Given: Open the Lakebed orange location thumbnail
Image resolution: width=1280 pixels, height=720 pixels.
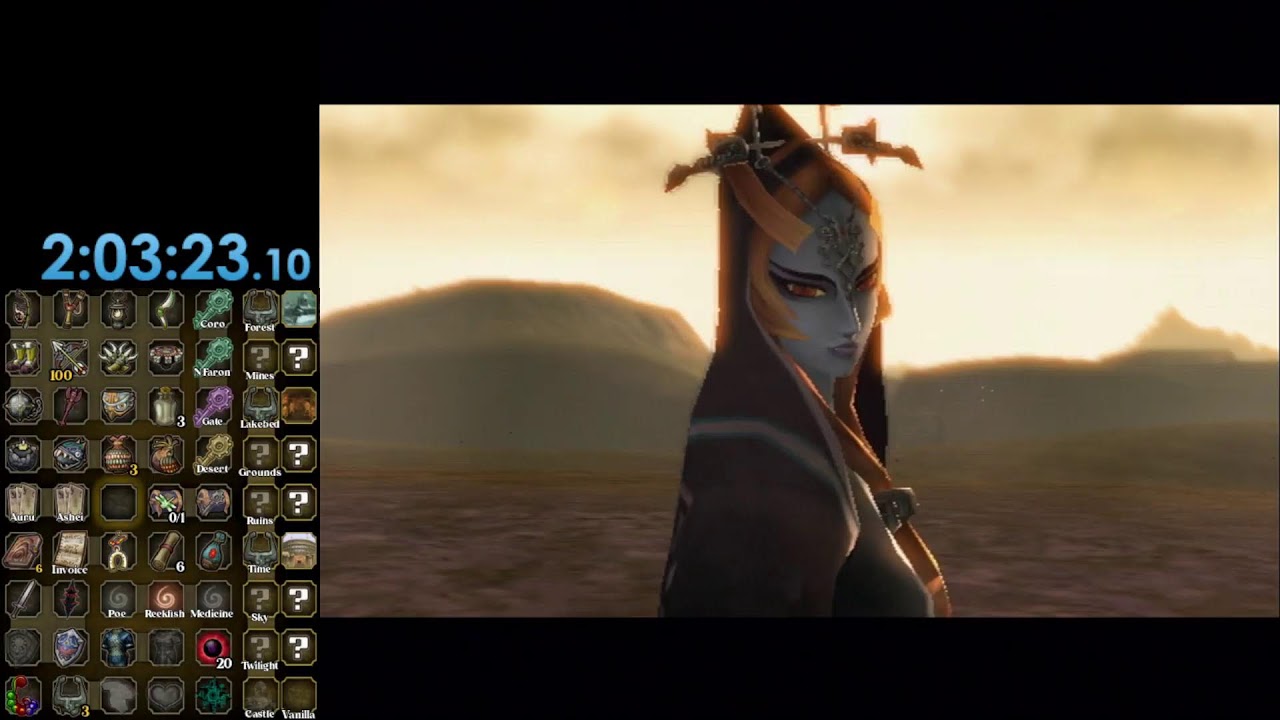Looking at the screenshot, I should 298,405.
